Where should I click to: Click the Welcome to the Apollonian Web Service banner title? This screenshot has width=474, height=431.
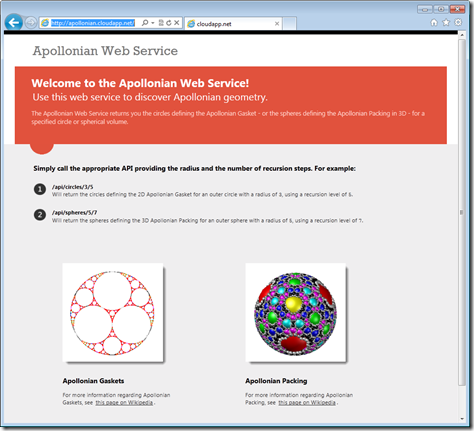tap(140, 83)
